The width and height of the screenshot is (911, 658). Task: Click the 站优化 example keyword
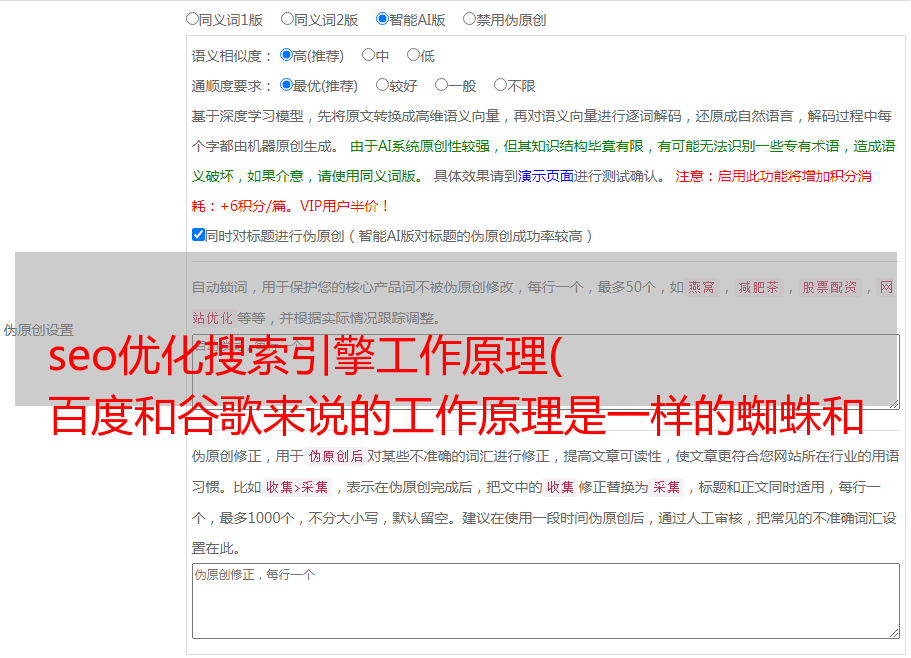click(x=213, y=318)
